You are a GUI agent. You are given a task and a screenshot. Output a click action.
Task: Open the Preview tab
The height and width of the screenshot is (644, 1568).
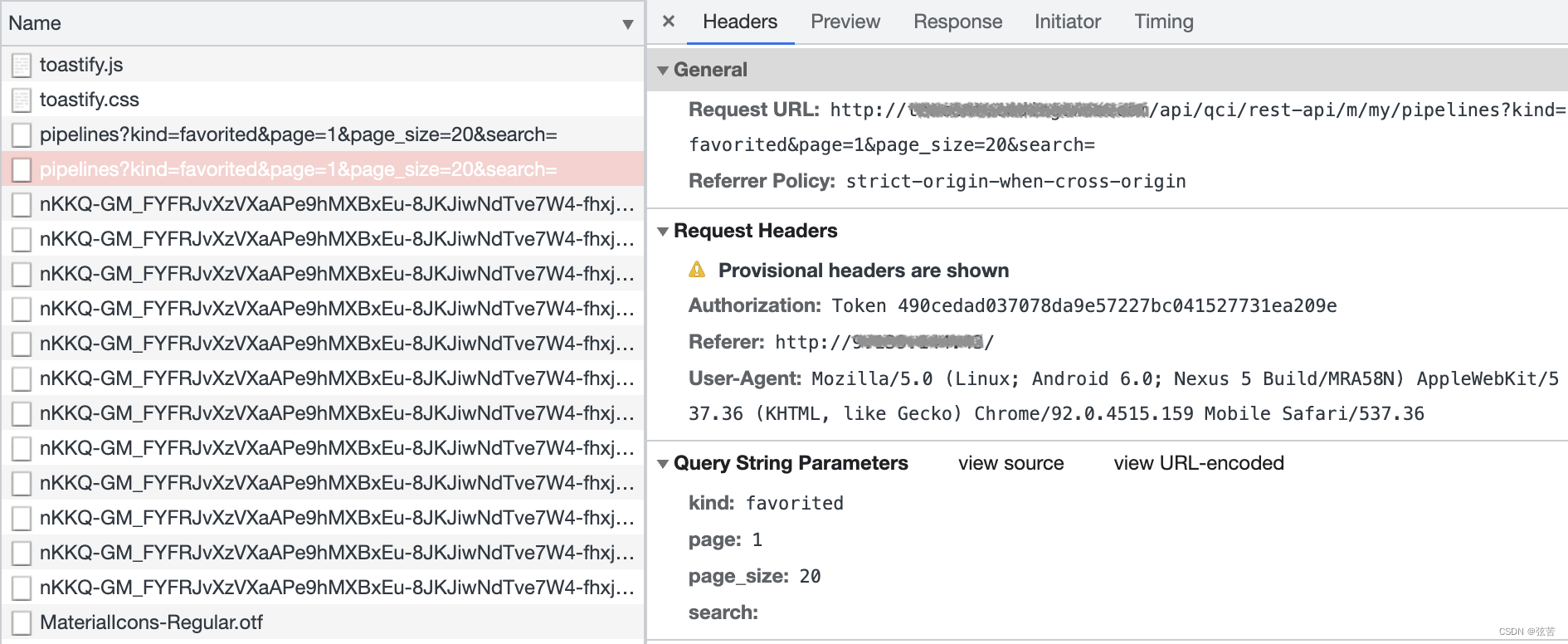(845, 22)
